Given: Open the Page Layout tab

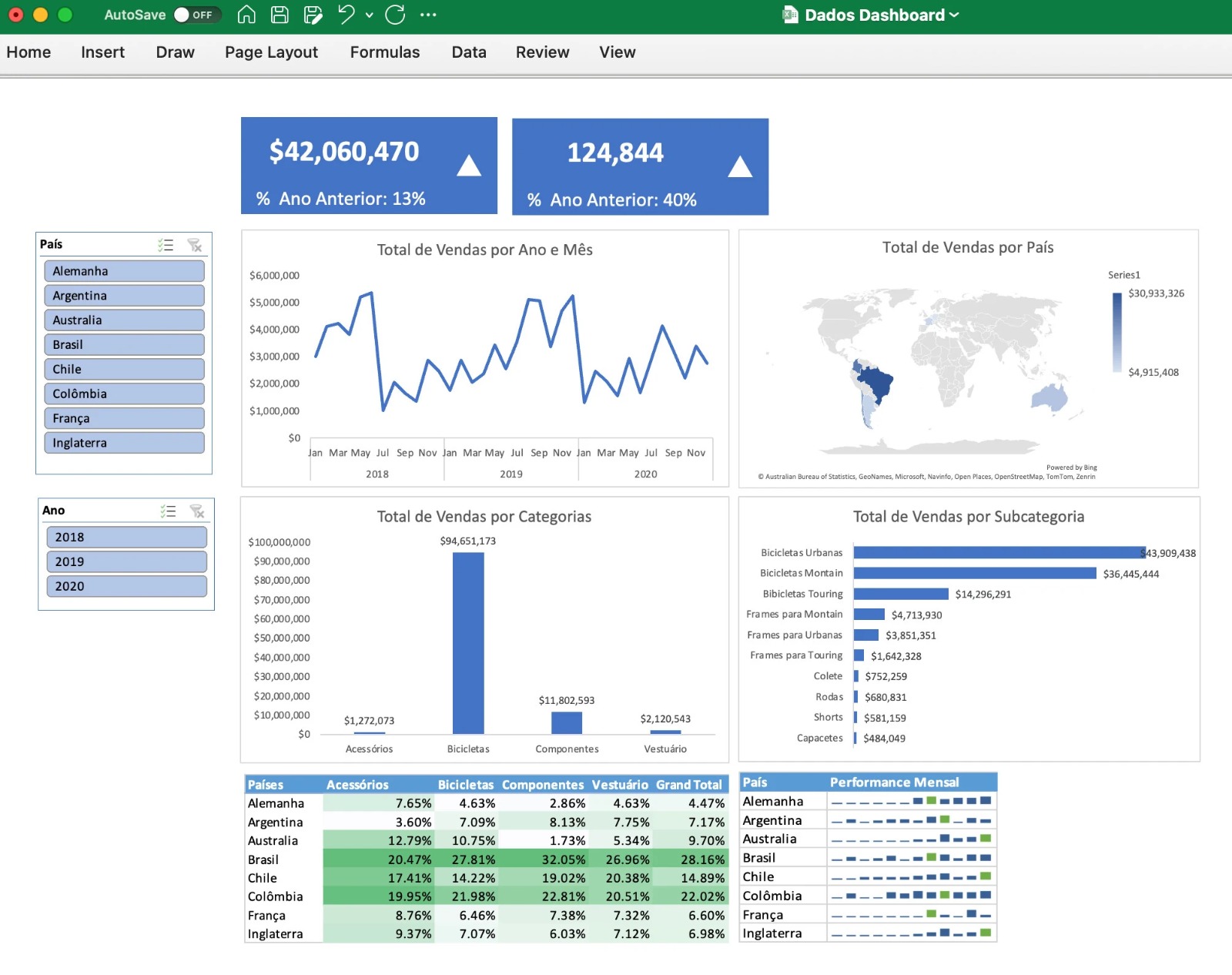Looking at the screenshot, I should (271, 52).
